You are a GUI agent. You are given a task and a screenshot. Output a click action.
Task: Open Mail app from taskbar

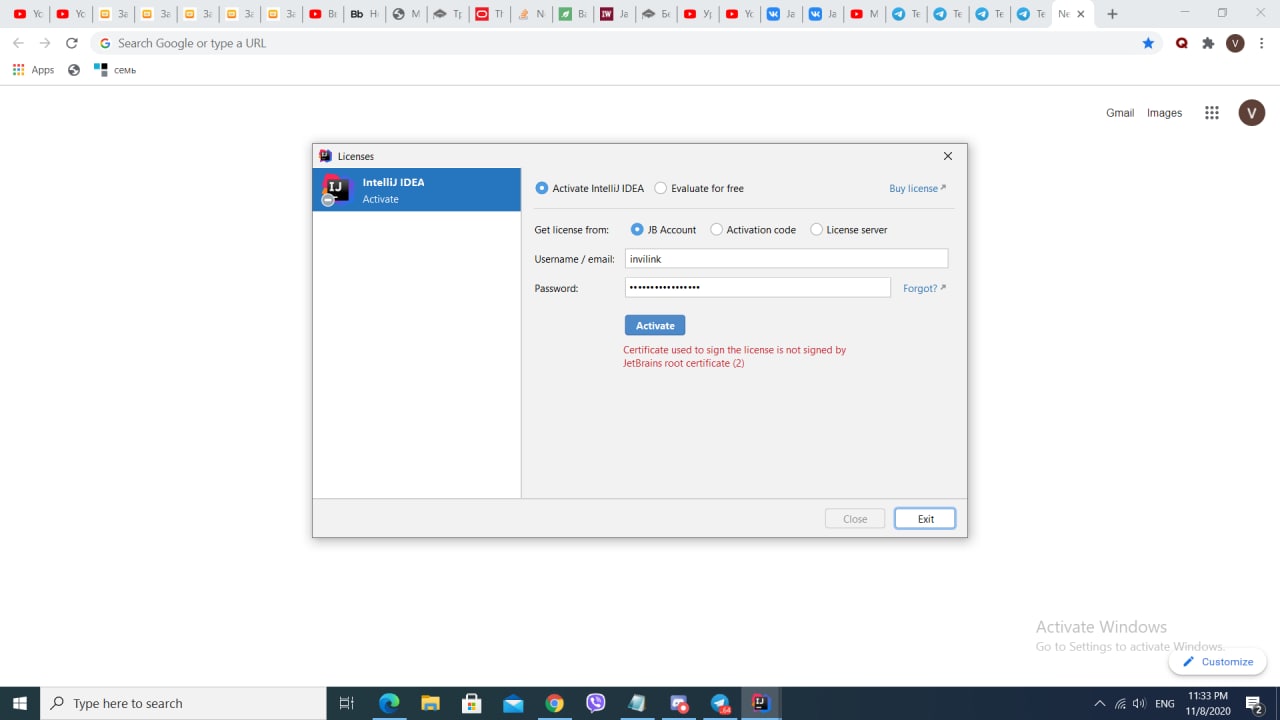click(x=513, y=703)
